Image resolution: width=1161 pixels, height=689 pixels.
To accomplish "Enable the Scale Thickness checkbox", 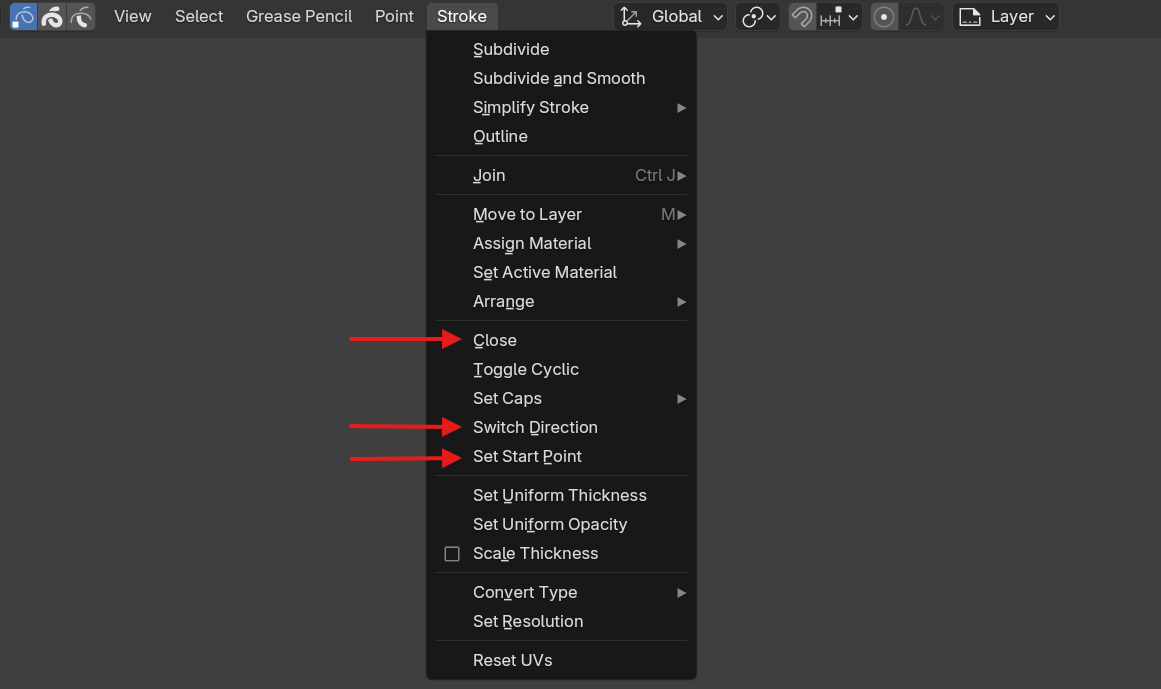I will [452, 553].
